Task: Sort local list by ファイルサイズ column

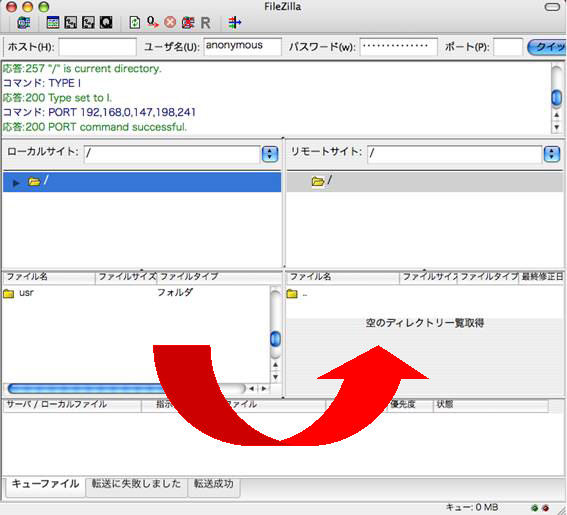Action: pyautogui.click(x=126, y=277)
